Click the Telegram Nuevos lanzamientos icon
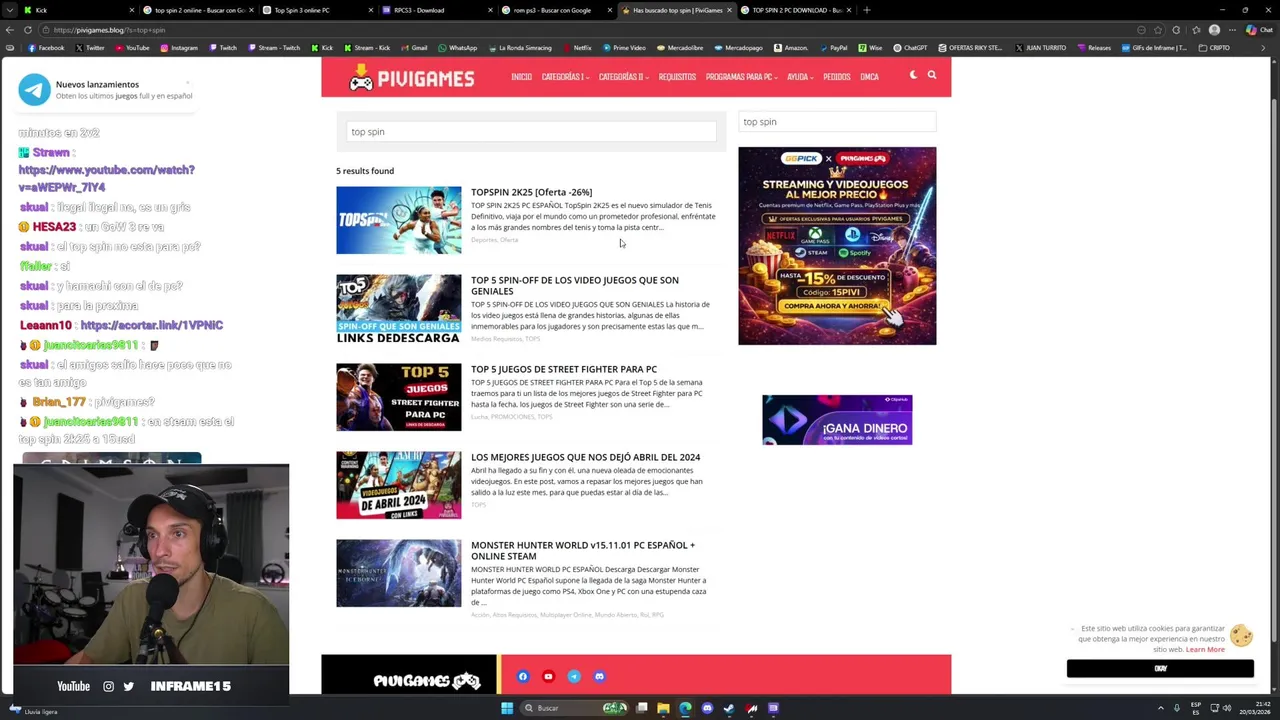1280x720 pixels. point(34,90)
